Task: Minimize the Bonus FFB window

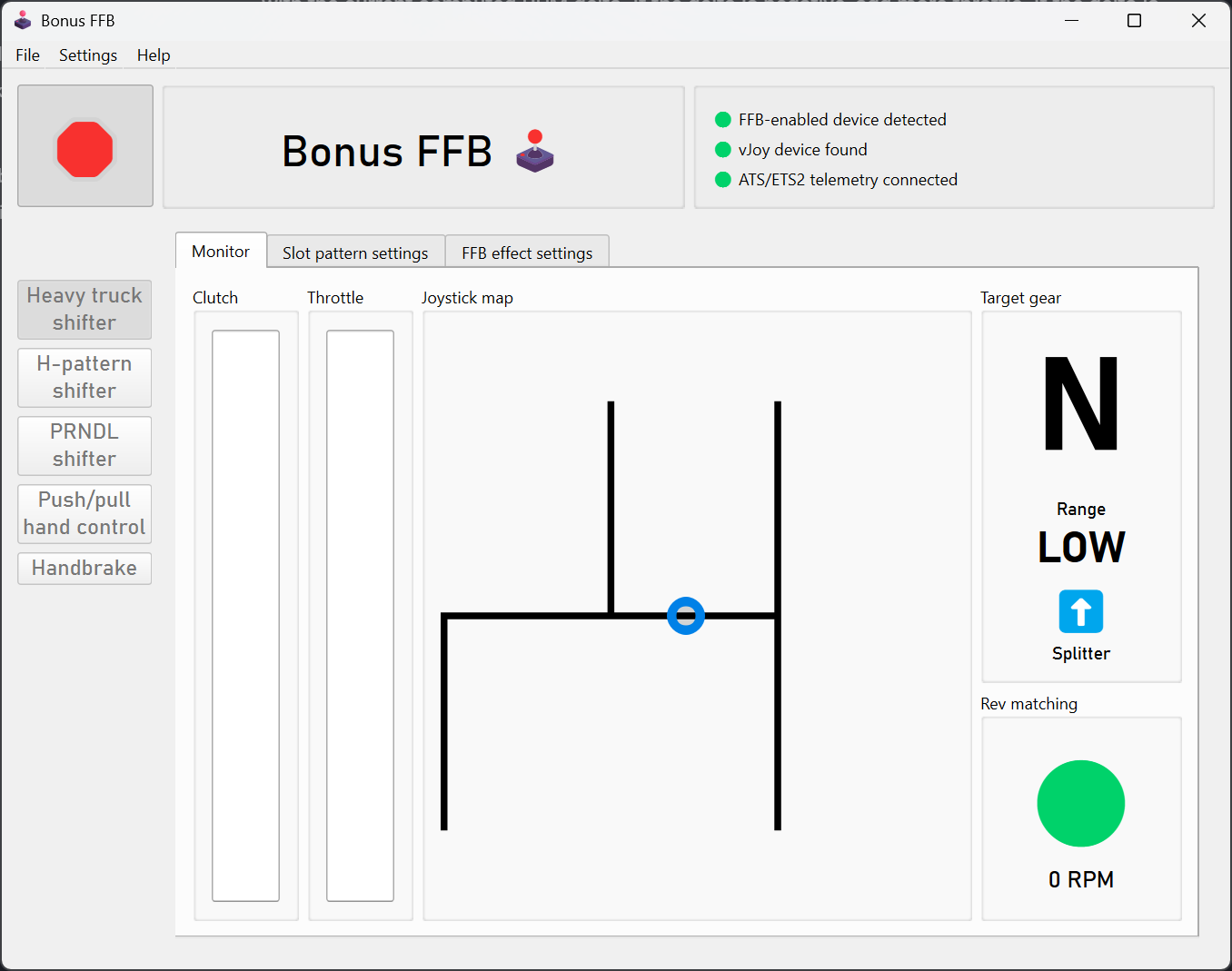Action: coord(1072,20)
